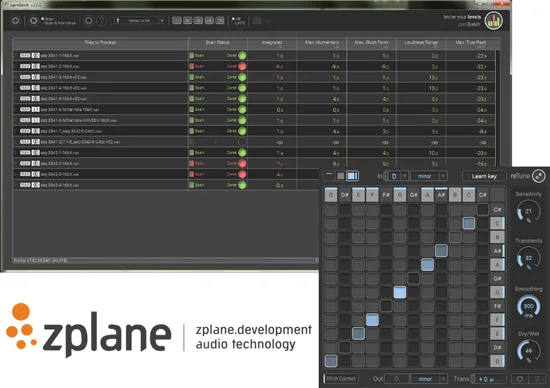Click the ppmBatch level-meter logo icon
This screenshot has width=550, height=388.
click(494, 21)
